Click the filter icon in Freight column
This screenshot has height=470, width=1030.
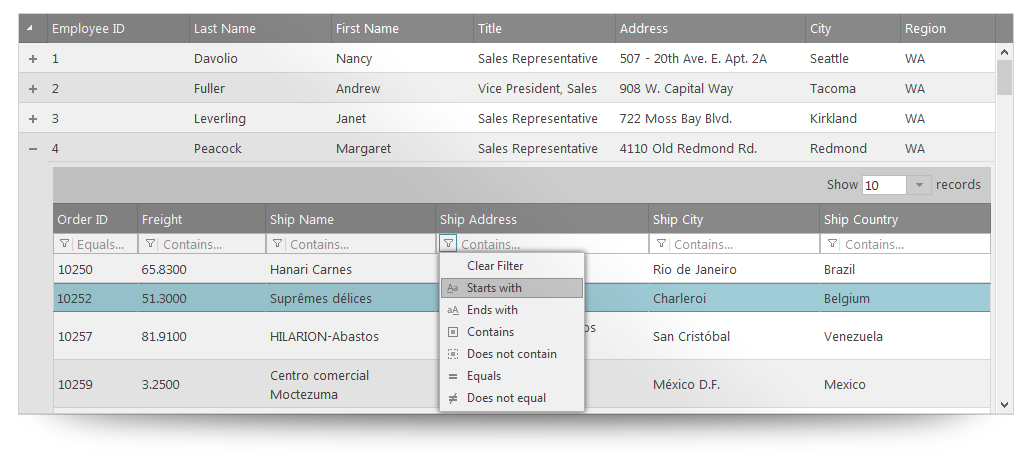pyautogui.click(x=150, y=244)
